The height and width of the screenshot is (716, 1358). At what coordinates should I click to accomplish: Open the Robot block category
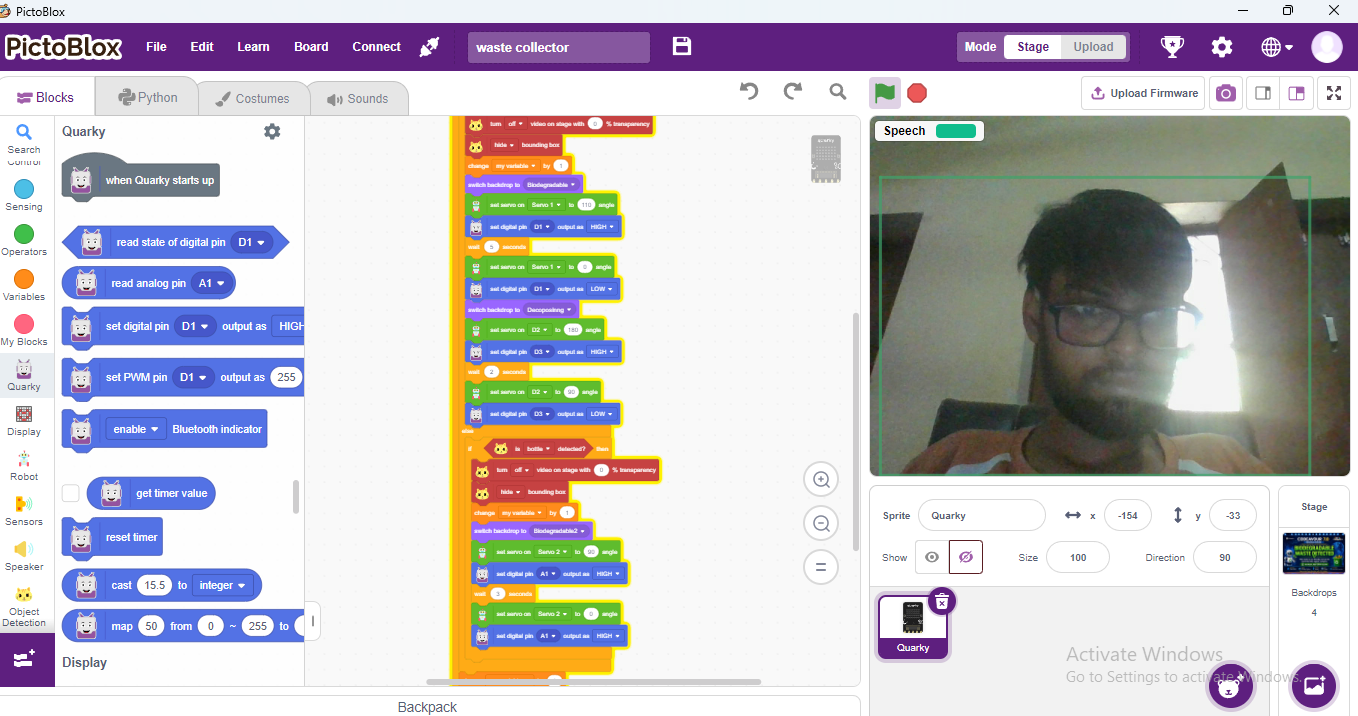24,466
